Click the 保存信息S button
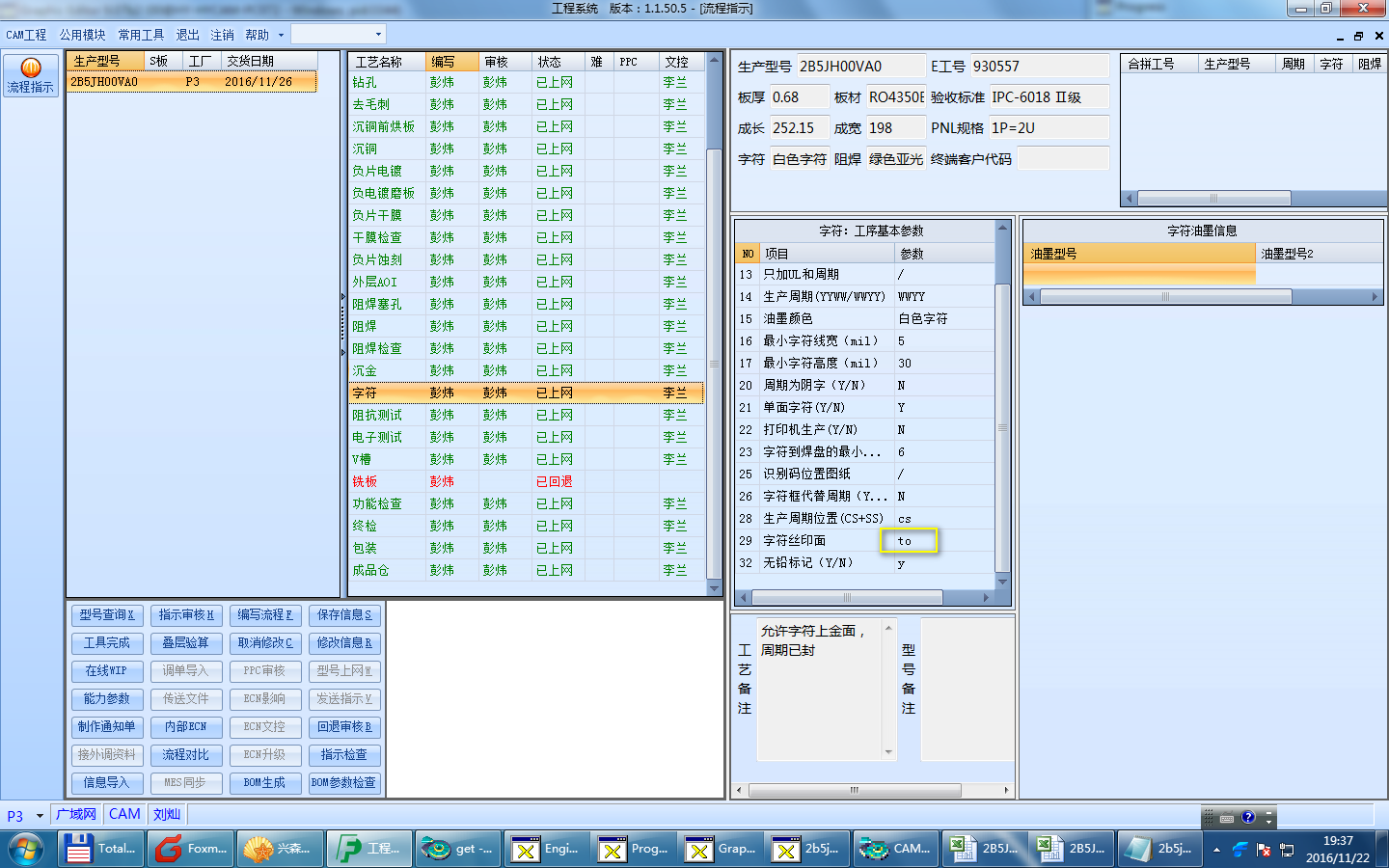Viewport: 1389px width, 868px height. tap(344, 615)
